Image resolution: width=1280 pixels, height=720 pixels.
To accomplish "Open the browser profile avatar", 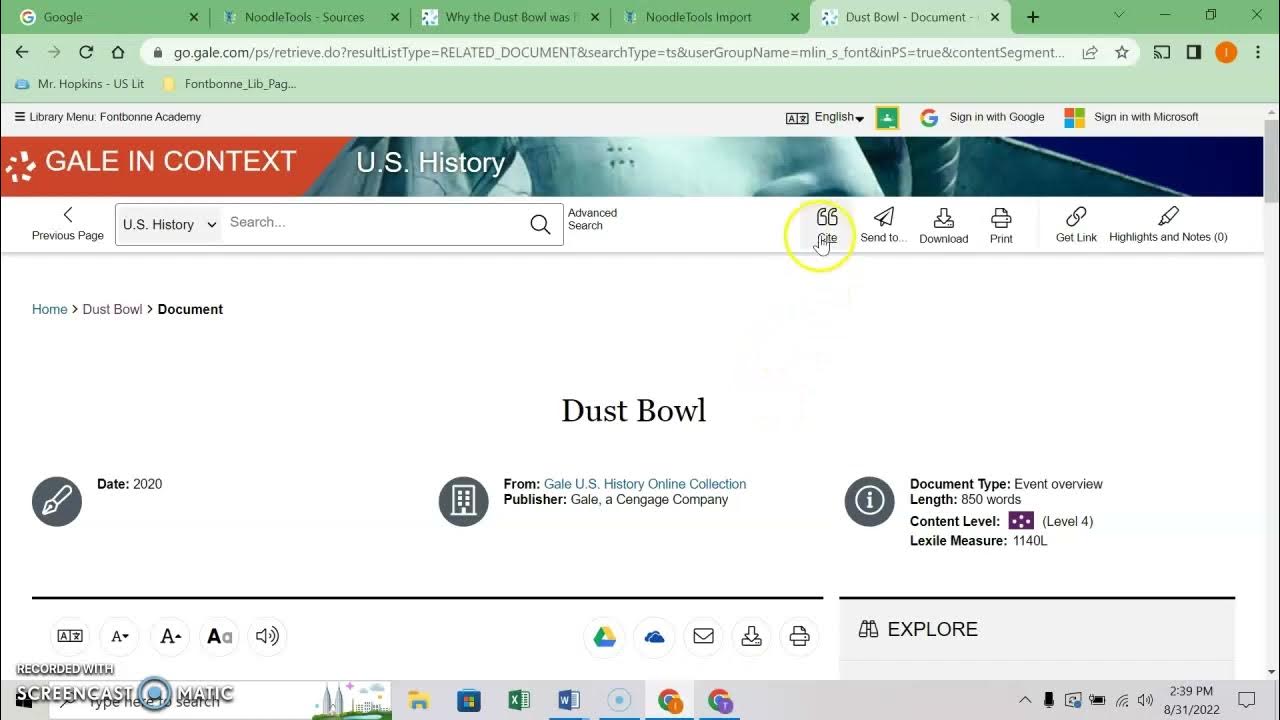I will [x=1226, y=52].
